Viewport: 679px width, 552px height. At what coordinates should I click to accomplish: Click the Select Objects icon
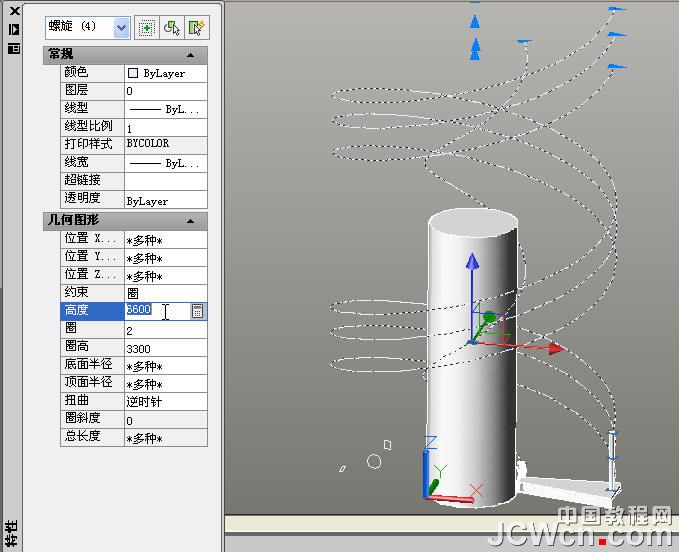click(x=172, y=28)
